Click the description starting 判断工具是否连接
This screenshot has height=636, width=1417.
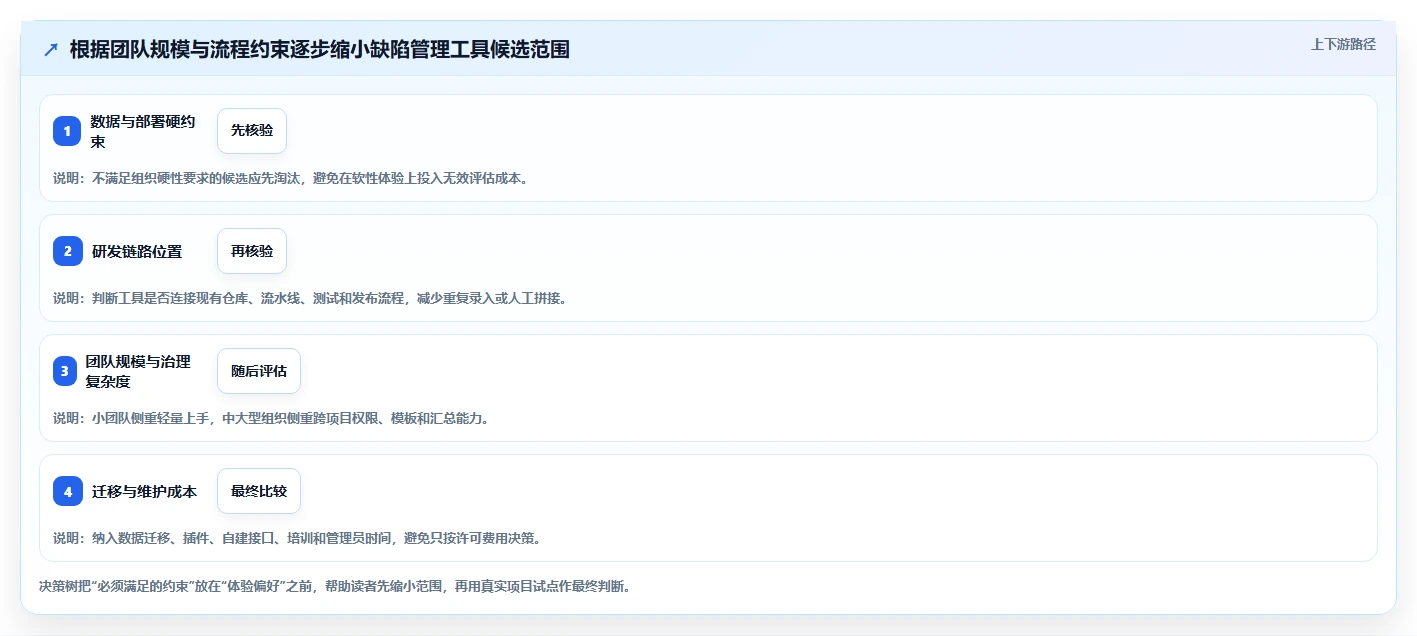point(310,298)
